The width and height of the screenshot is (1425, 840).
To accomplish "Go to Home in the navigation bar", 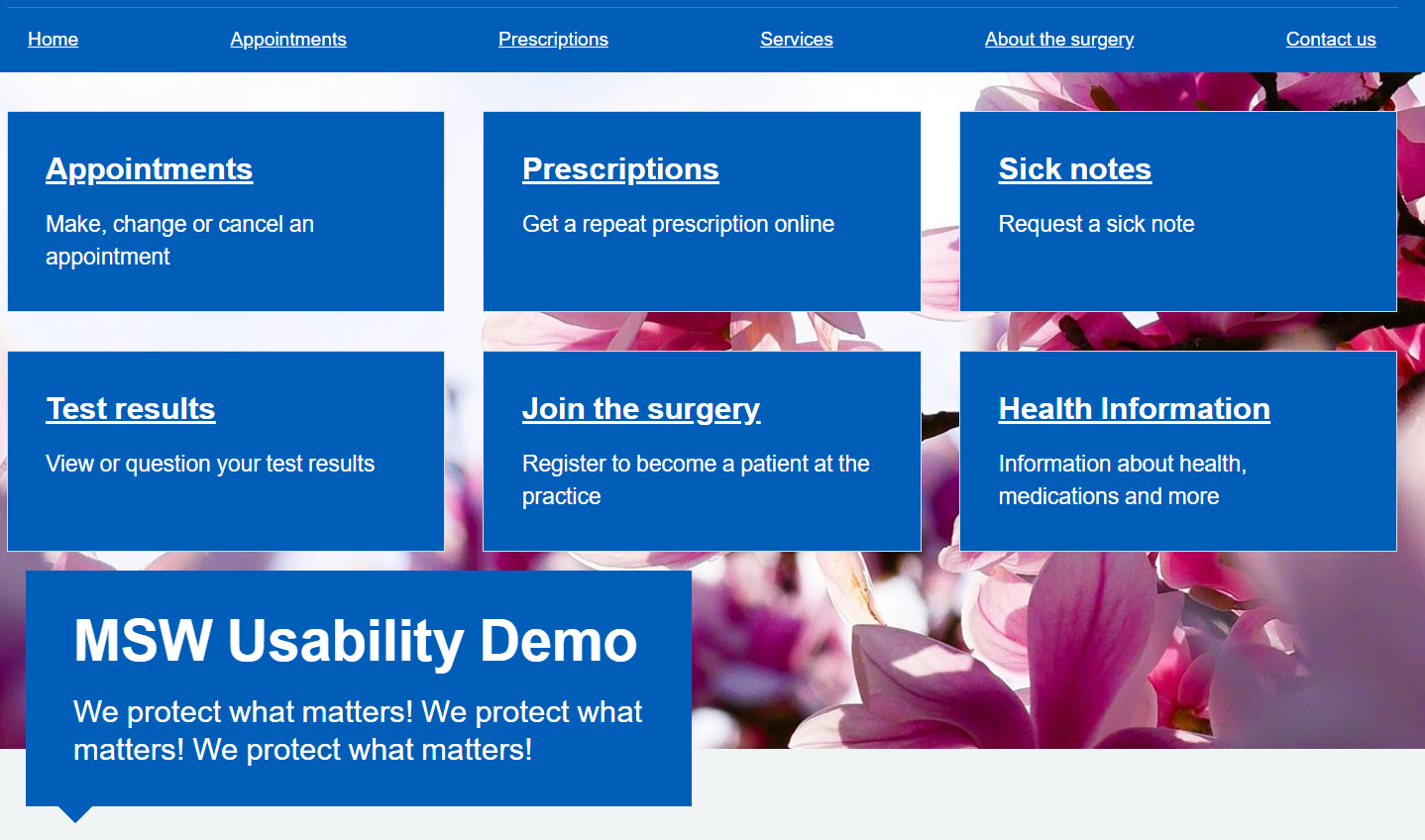I will click(x=53, y=40).
